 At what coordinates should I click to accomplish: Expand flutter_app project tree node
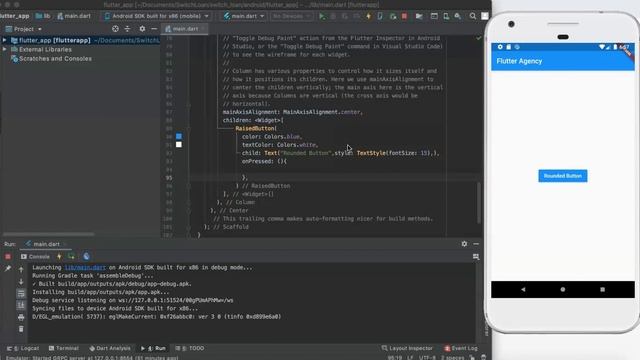click(x=4, y=40)
